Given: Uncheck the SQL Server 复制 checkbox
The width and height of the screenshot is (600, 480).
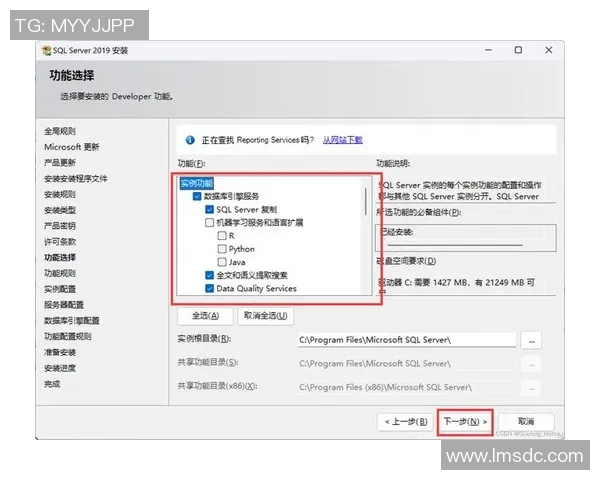Looking at the screenshot, I should pyautogui.click(x=209, y=209).
